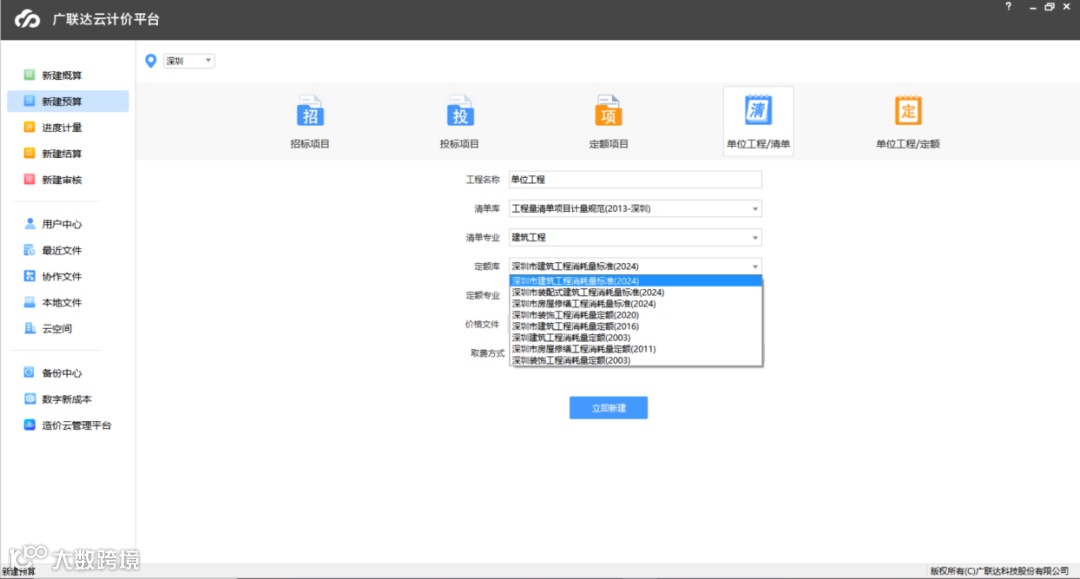Click the 新建预算 status bar text
The height and width of the screenshot is (579, 1080).
19,571
